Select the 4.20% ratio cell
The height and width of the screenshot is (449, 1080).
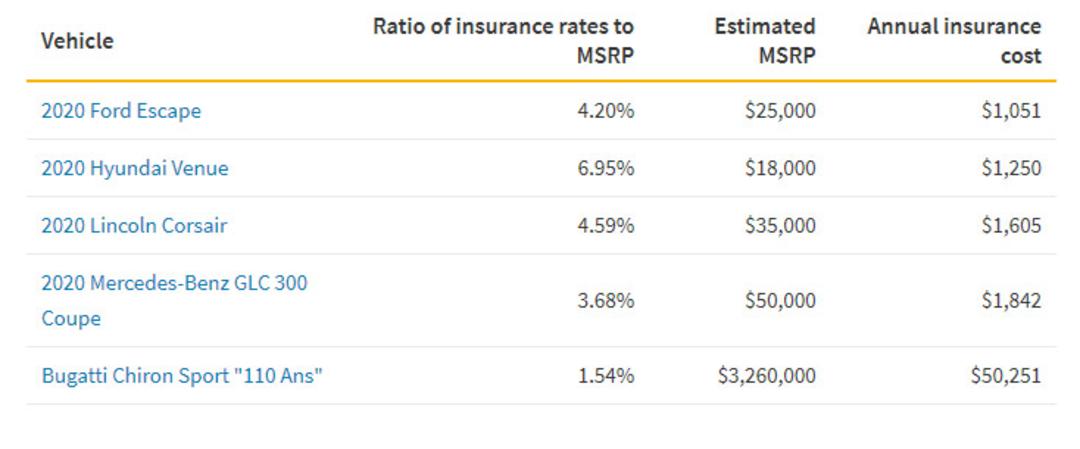[605, 111]
